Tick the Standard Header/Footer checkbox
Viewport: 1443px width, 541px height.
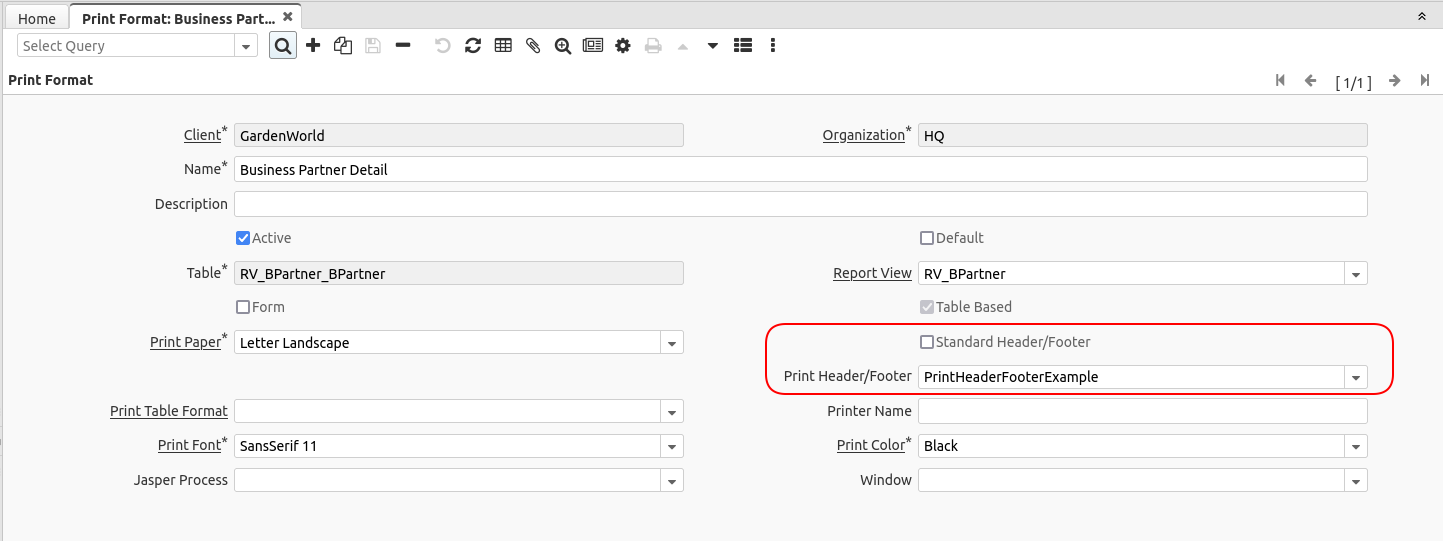927,342
